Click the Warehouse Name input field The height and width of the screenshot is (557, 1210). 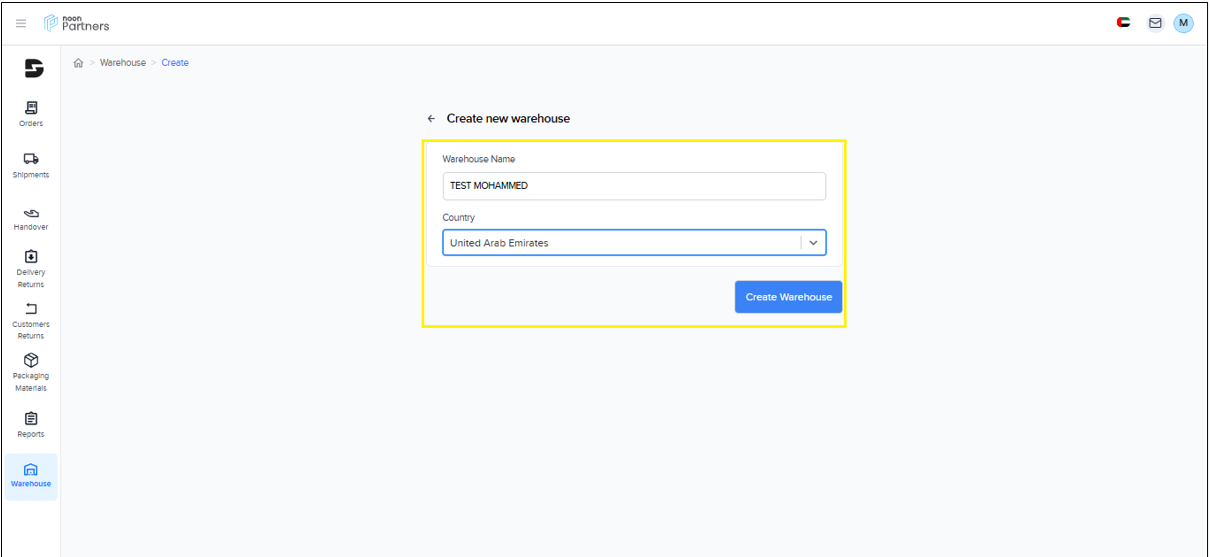tap(634, 186)
